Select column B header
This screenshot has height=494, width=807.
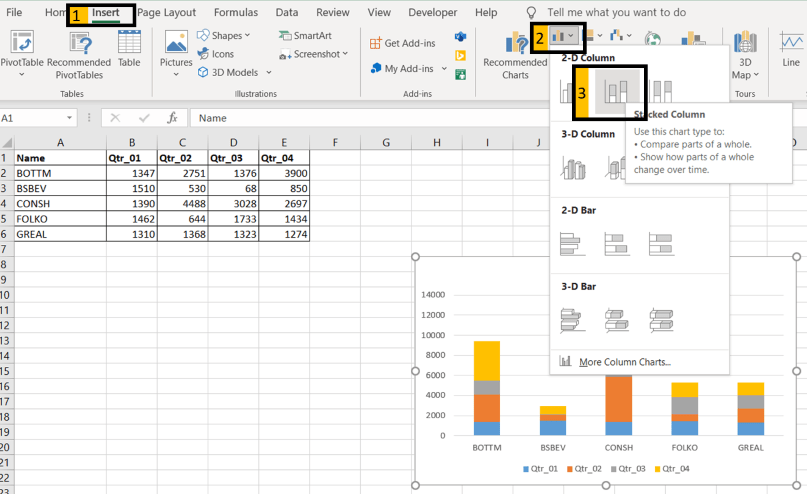point(132,143)
